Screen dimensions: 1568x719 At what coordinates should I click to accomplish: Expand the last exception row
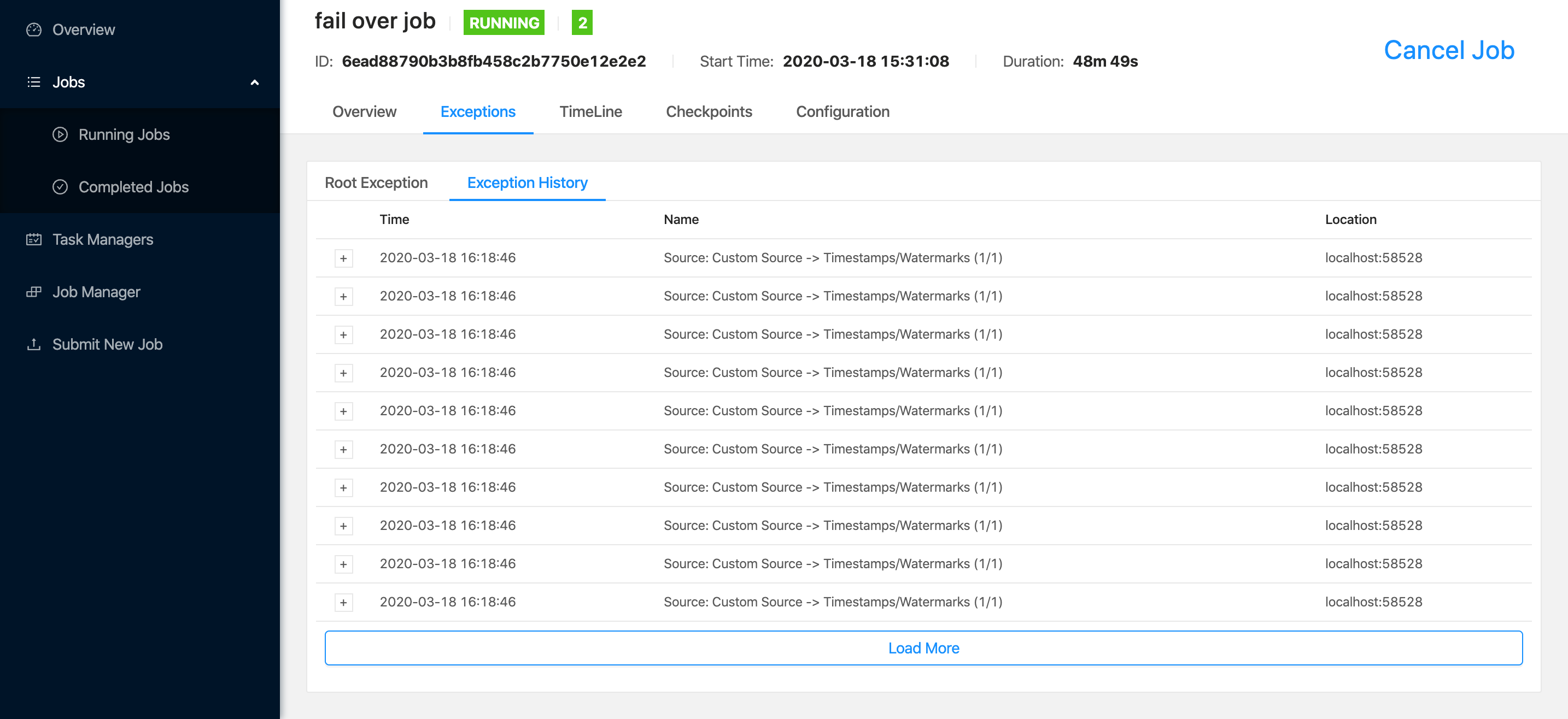click(x=343, y=602)
